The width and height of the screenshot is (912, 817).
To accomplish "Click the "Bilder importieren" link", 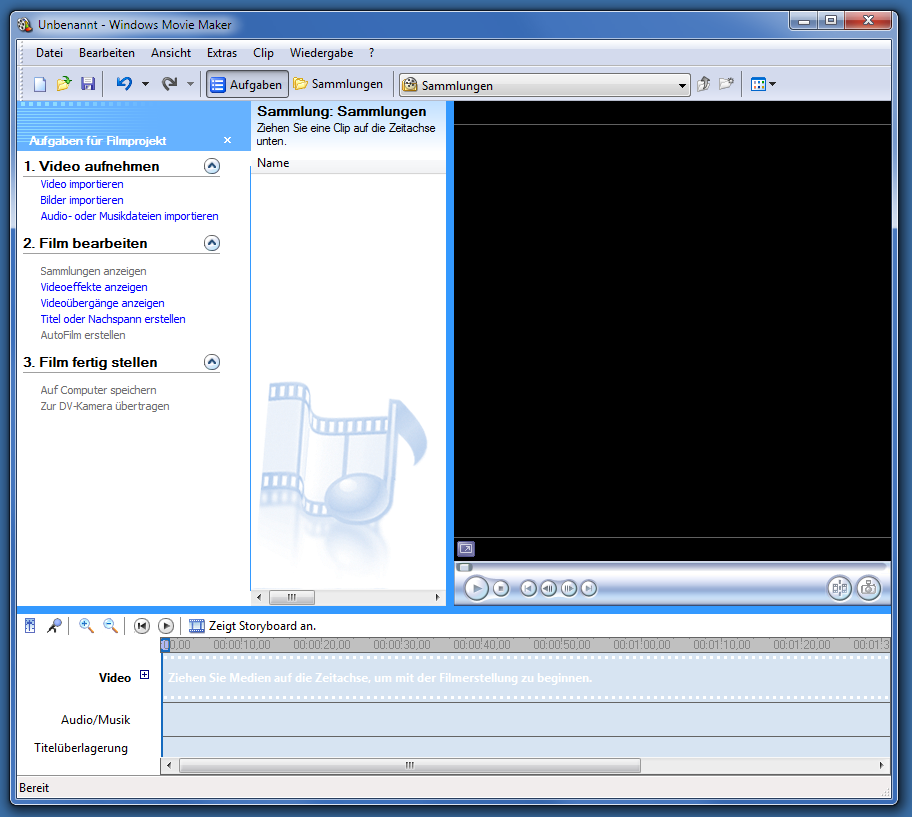I will point(82,200).
